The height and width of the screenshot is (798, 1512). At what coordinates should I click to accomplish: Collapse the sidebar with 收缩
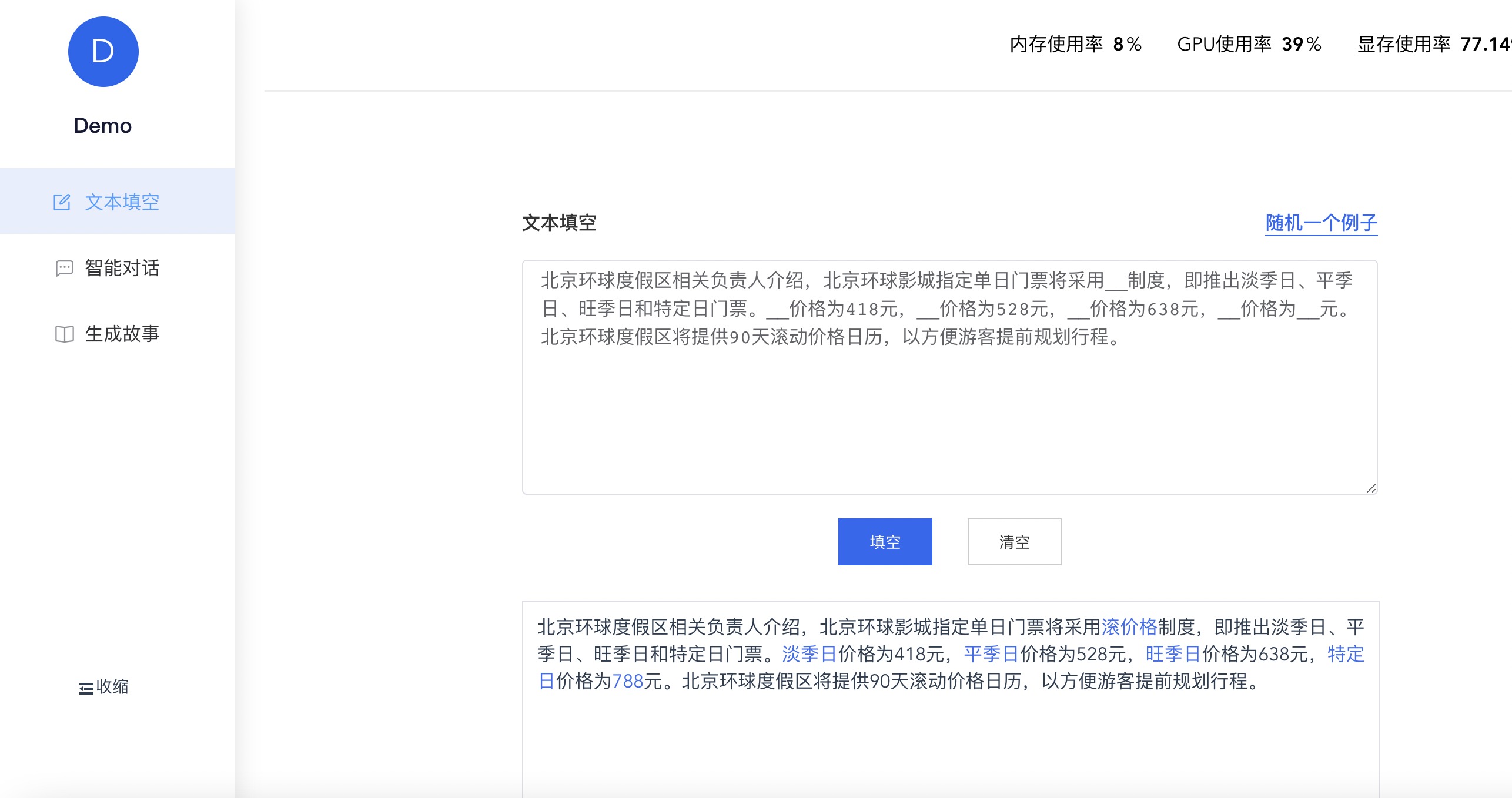pos(112,686)
